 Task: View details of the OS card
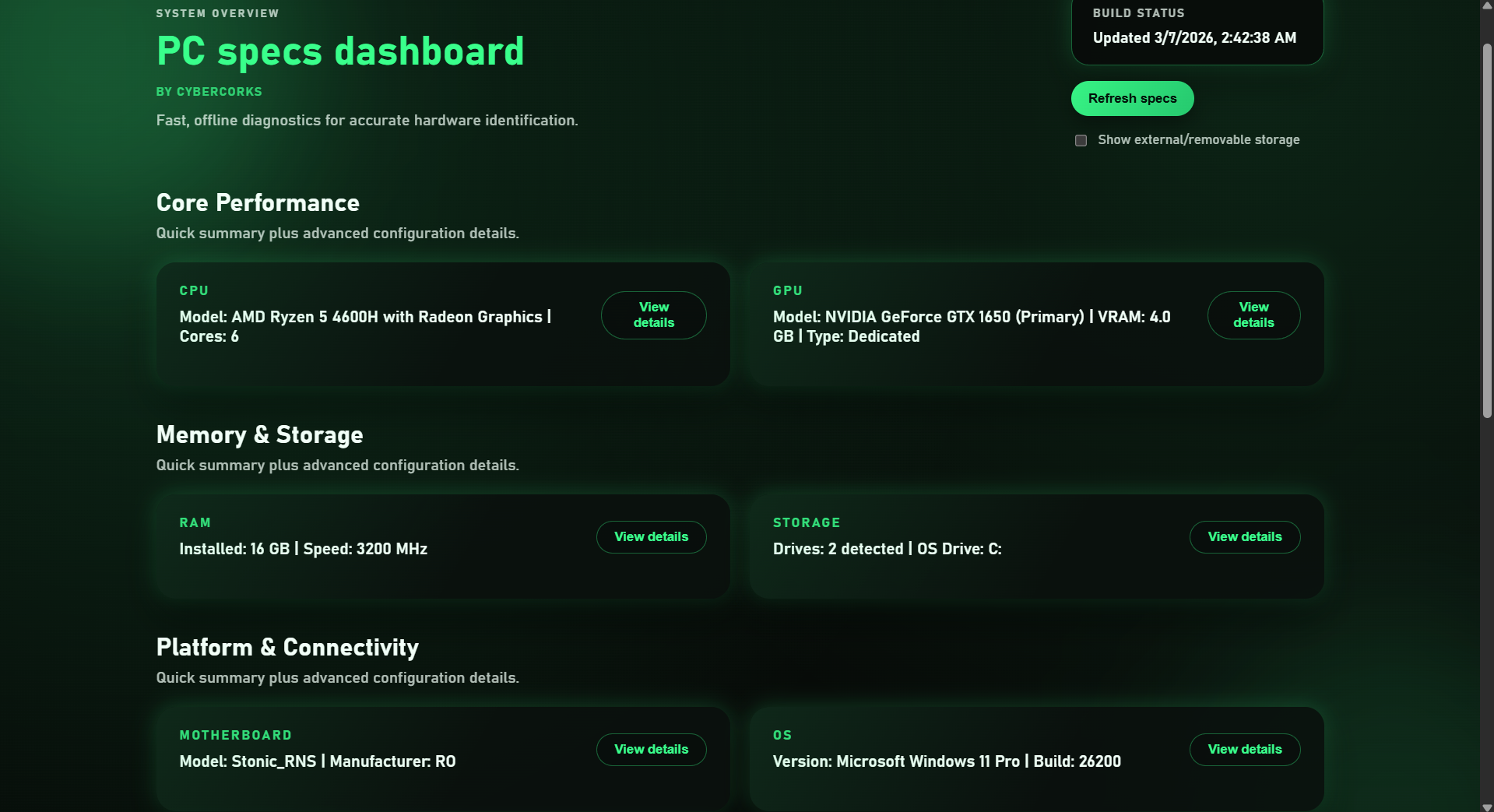click(1244, 750)
